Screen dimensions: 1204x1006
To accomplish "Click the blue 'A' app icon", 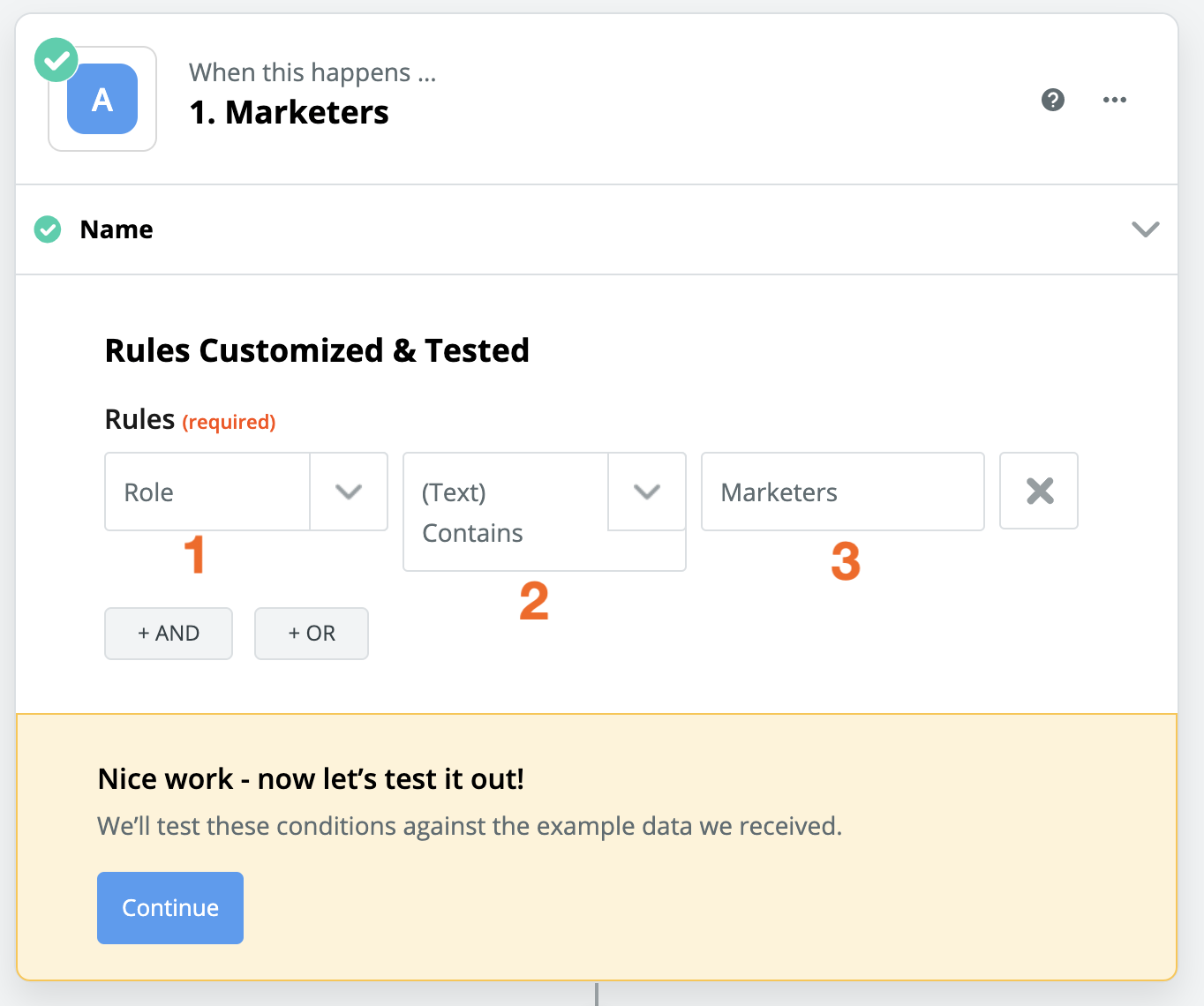I will pyautogui.click(x=102, y=100).
